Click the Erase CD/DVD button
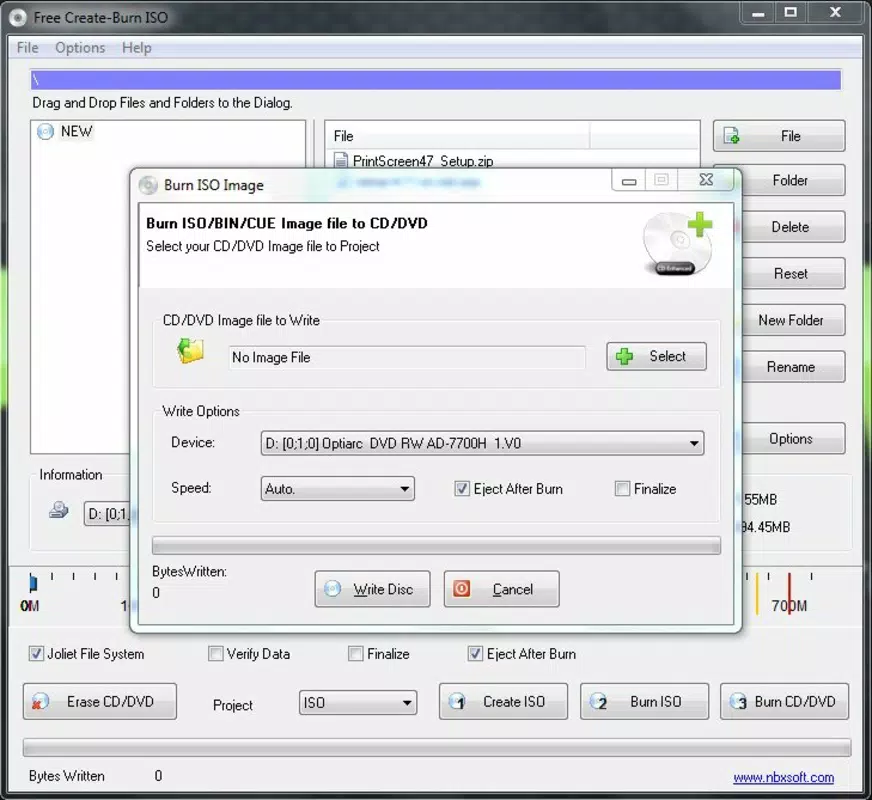Image resolution: width=872 pixels, height=800 pixels. [100, 702]
